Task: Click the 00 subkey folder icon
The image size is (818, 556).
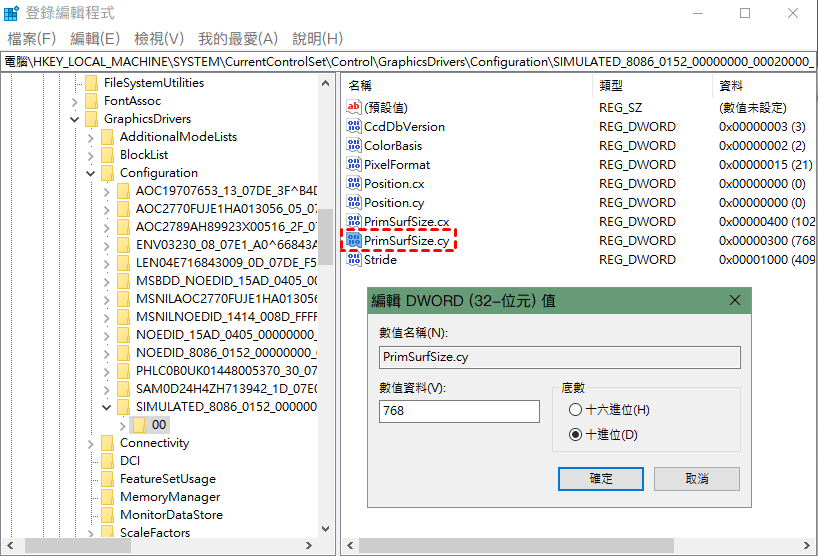Action: [139, 425]
